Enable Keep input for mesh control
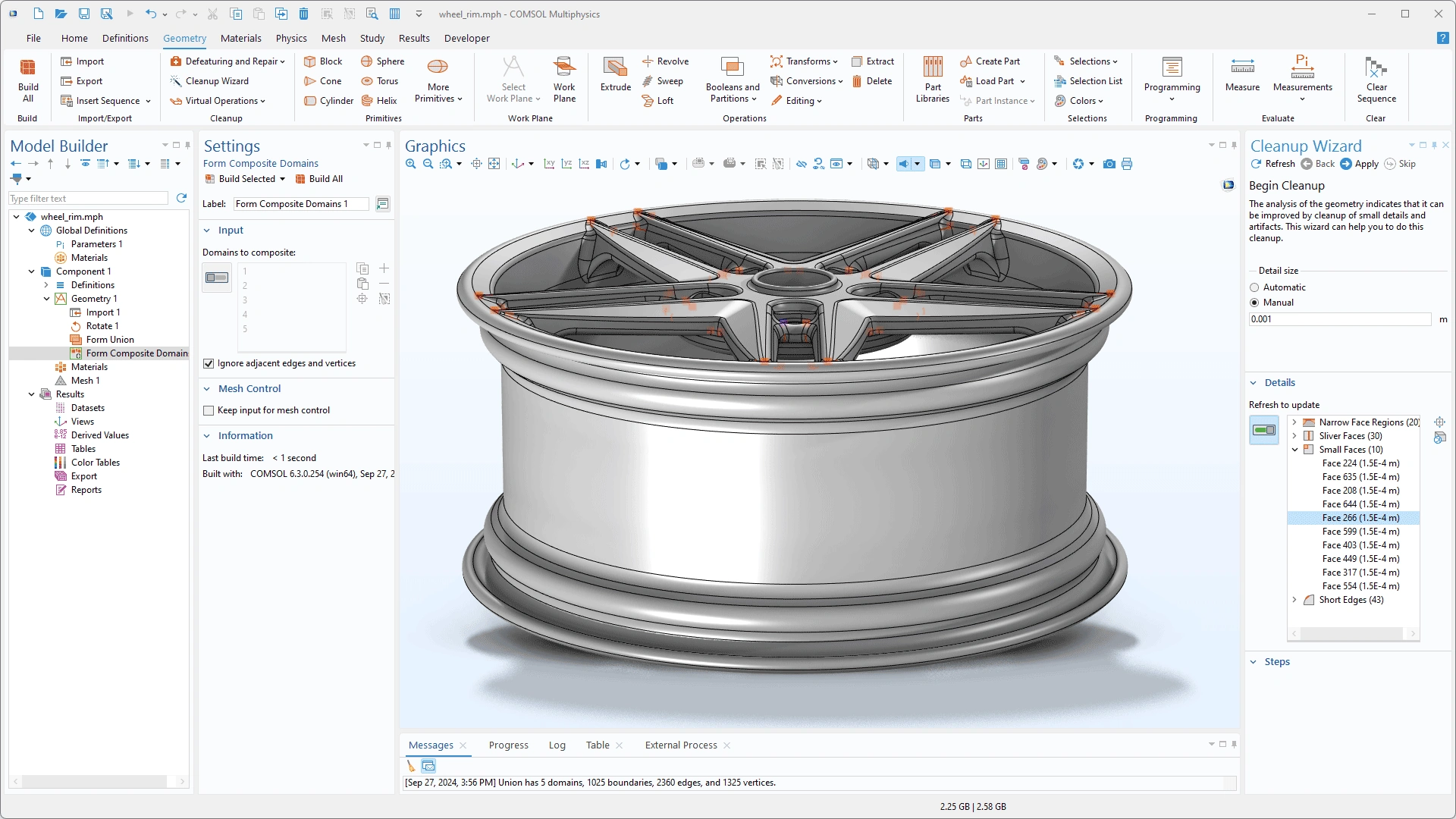 (x=209, y=411)
